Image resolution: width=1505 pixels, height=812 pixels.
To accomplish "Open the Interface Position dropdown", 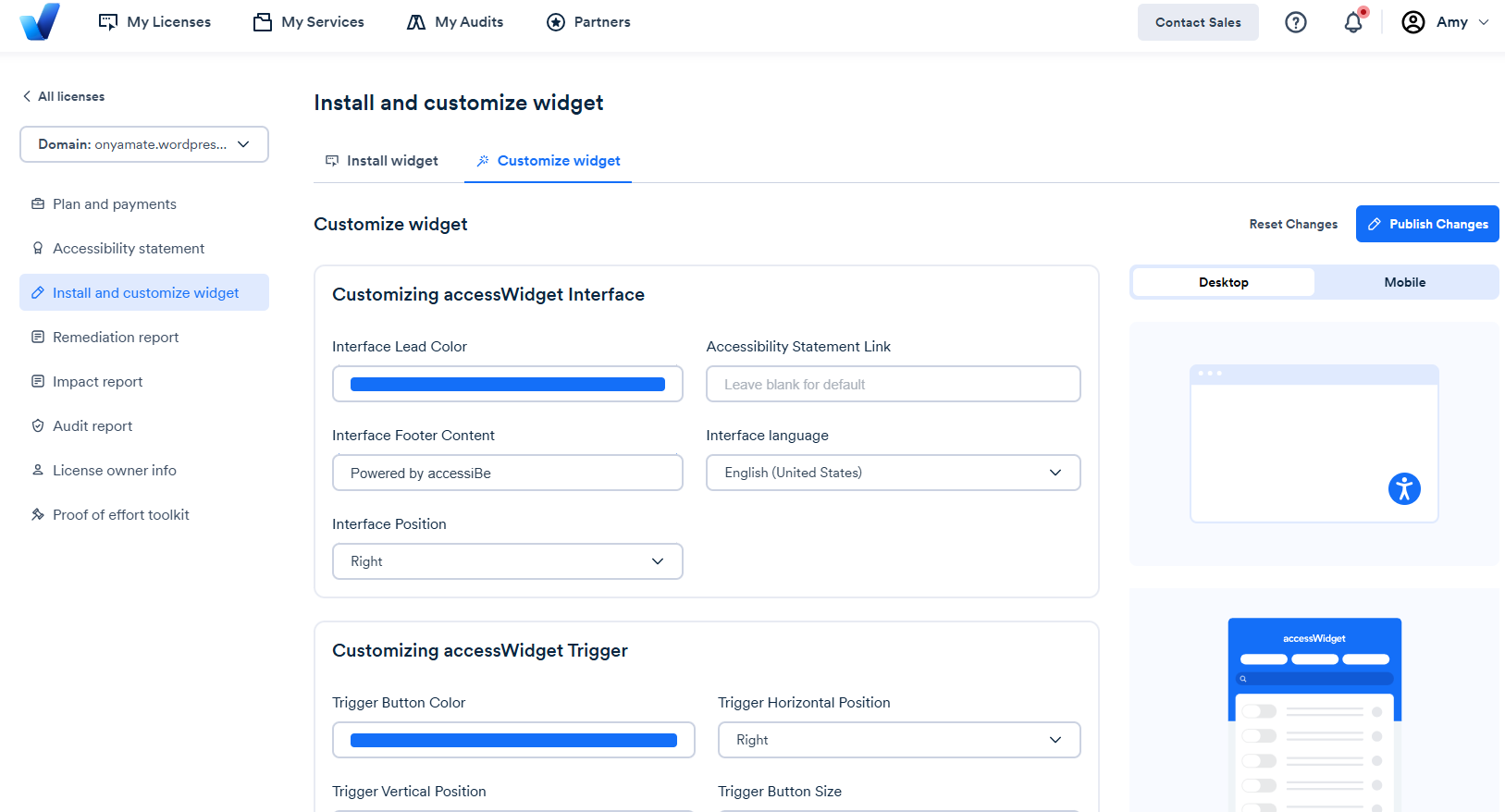I will click(x=508, y=561).
